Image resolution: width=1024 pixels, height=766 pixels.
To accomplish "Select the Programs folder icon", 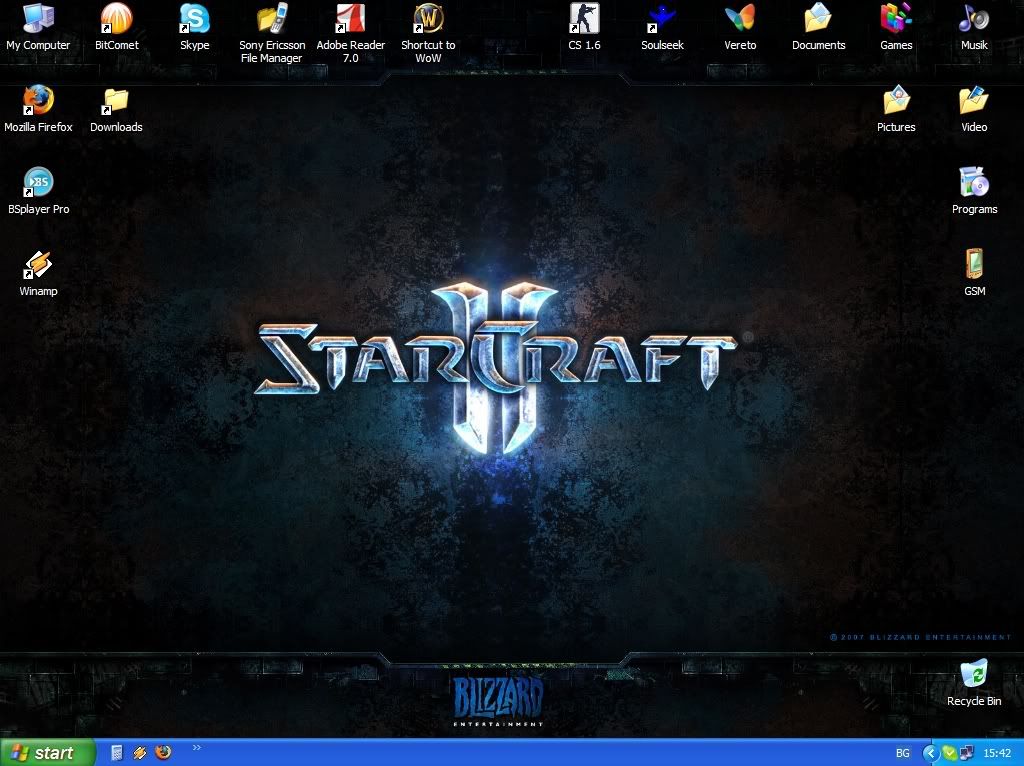I will tap(974, 182).
